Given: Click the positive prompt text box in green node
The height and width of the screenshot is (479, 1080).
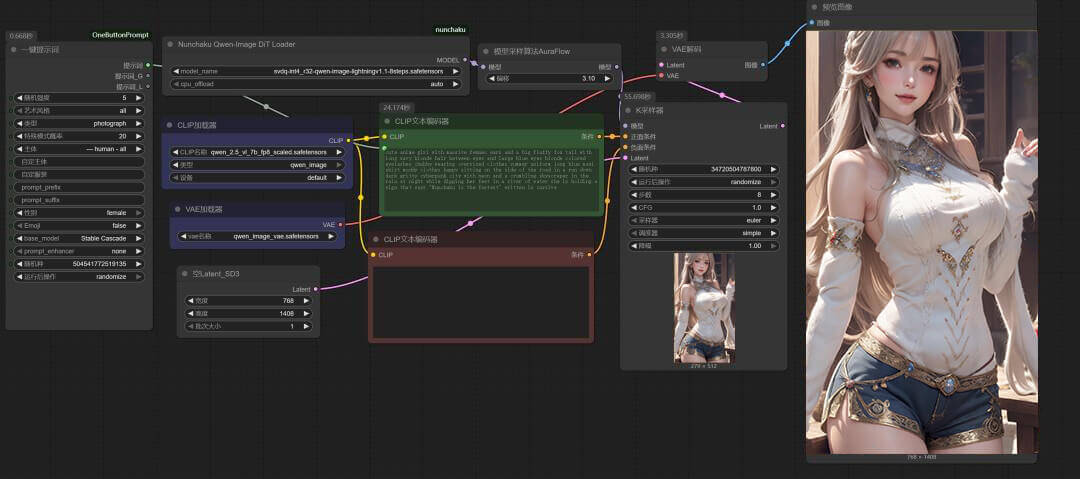Looking at the screenshot, I should click(491, 179).
